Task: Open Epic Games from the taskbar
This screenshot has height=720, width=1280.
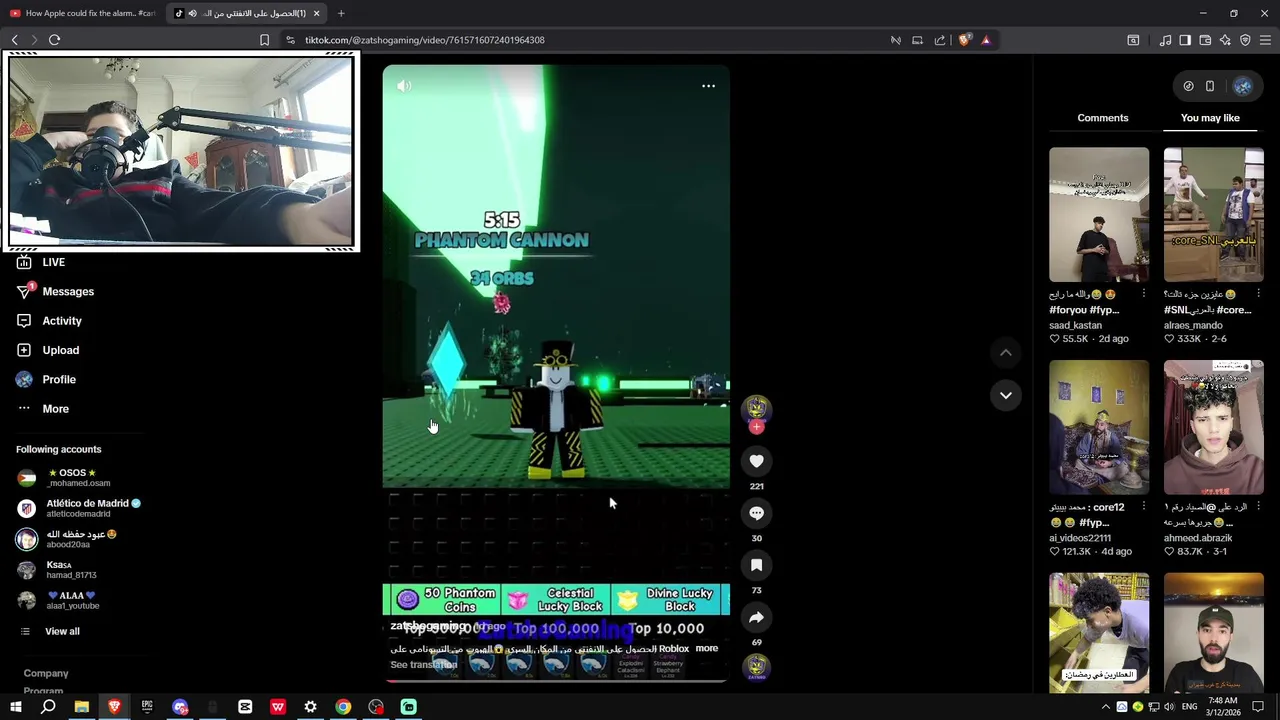Action: (147, 707)
